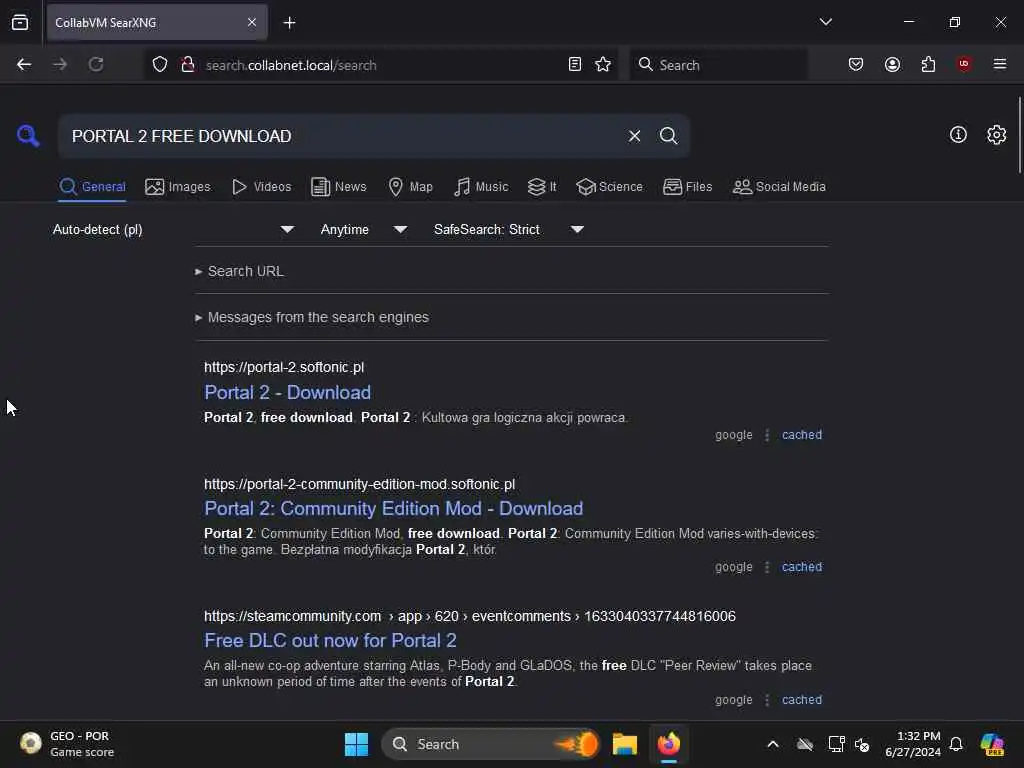Viewport: 1024px width, 768px height.
Task: Open the Portal 2 - Download result
Action: tap(287, 392)
